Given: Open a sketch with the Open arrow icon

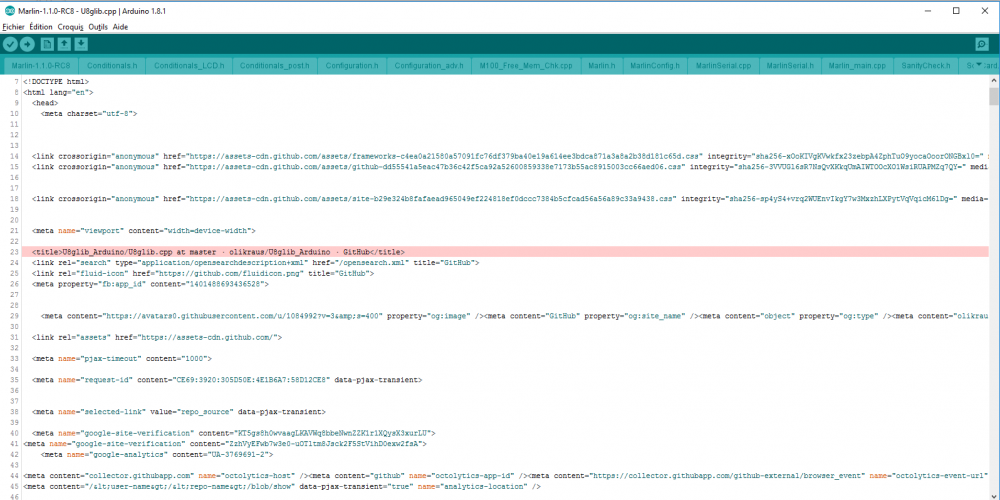Looking at the screenshot, I should (64, 44).
